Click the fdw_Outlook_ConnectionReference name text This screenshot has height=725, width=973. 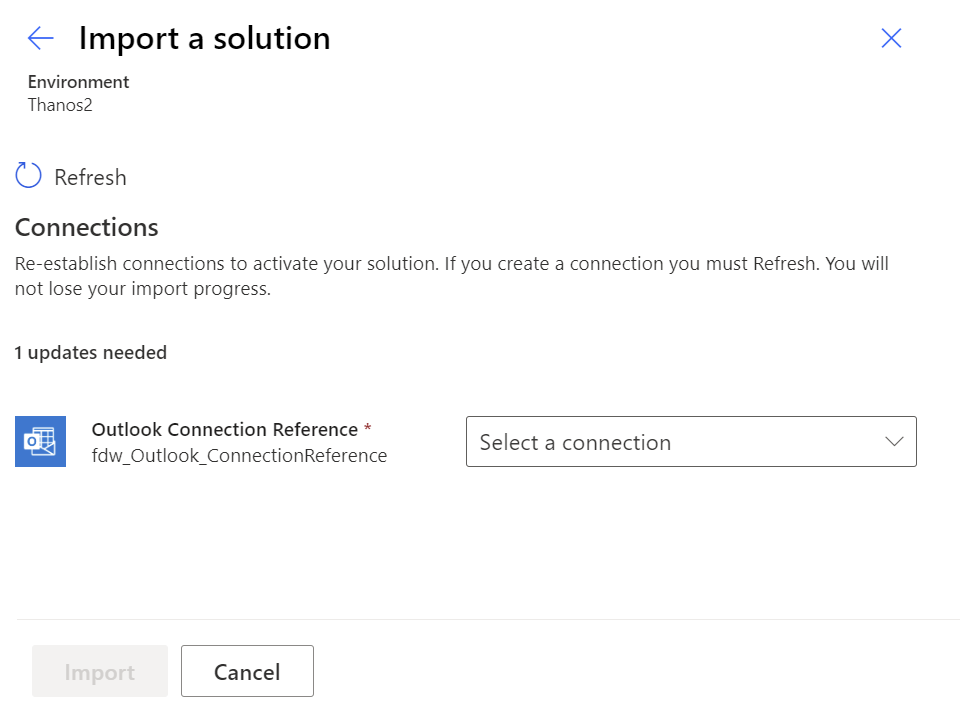pyautogui.click(x=239, y=456)
